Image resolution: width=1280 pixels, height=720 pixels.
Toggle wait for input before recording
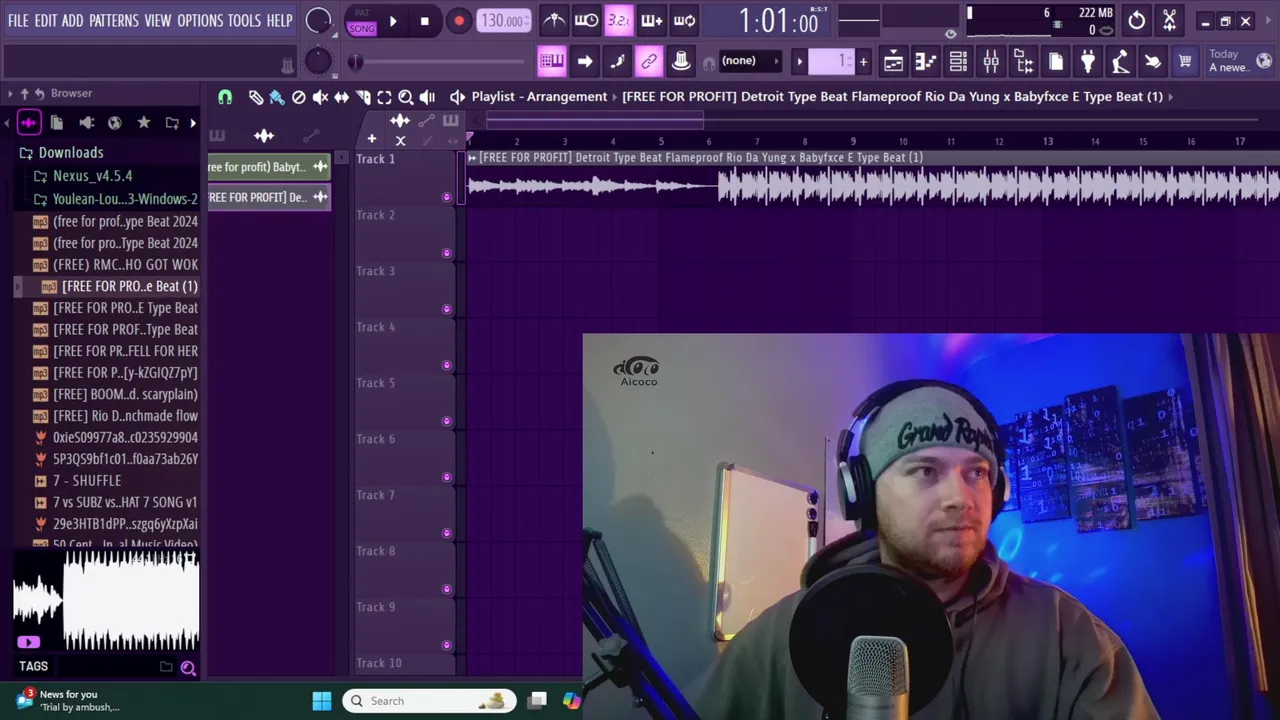586,20
